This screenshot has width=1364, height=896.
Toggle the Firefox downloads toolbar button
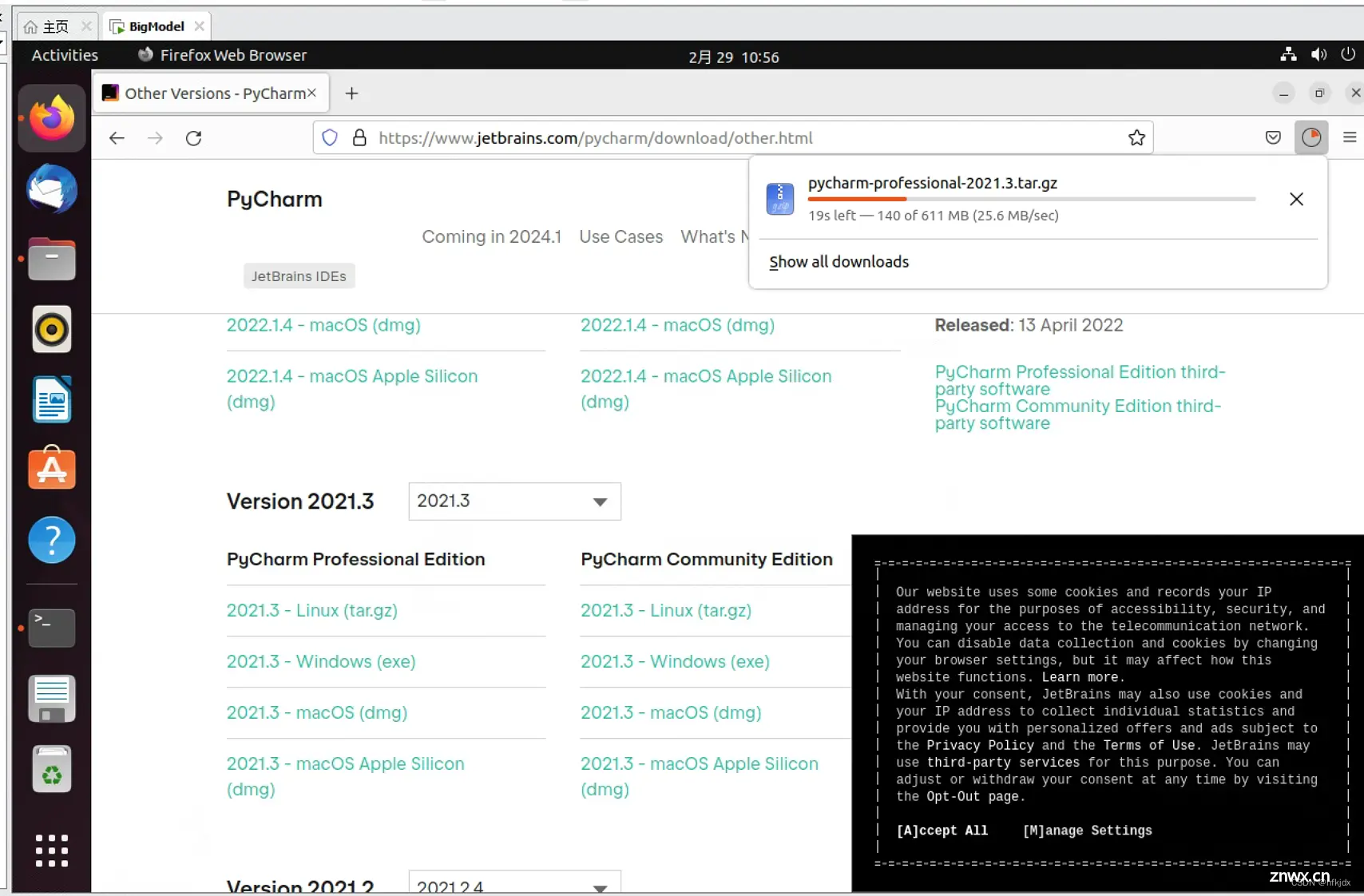[x=1311, y=138]
